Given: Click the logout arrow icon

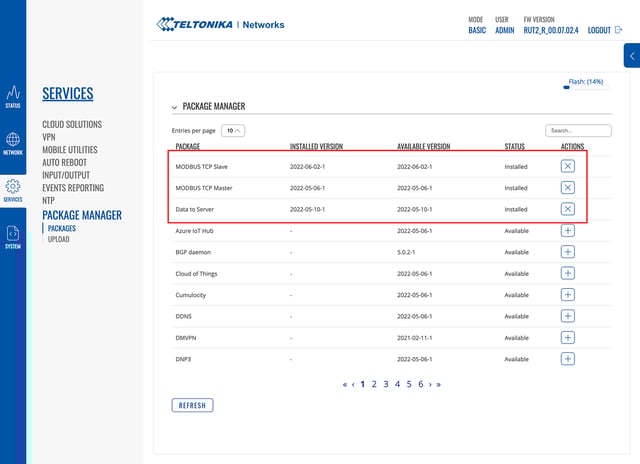Looking at the screenshot, I should coord(618,30).
